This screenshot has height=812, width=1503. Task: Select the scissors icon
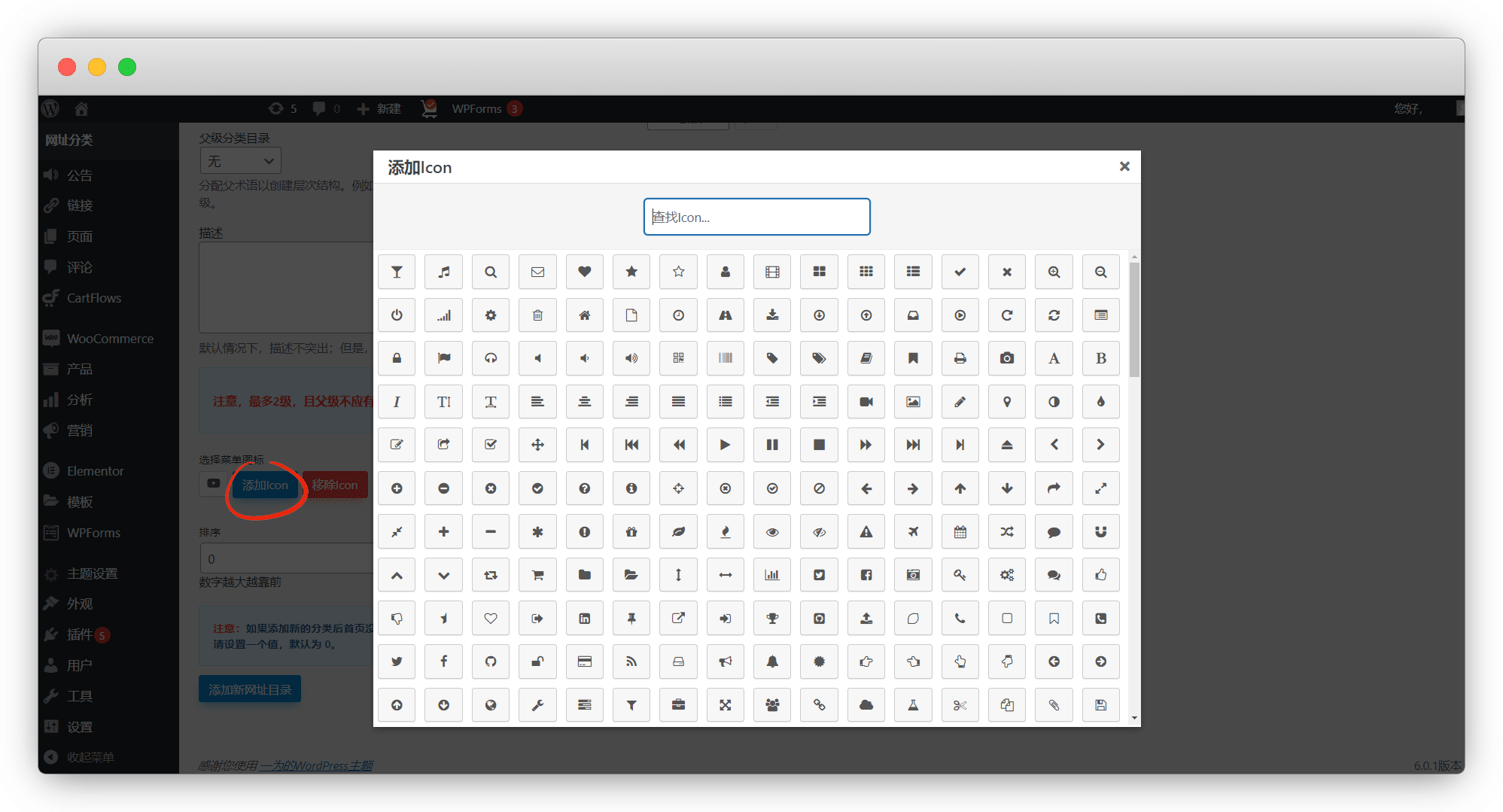960,705
